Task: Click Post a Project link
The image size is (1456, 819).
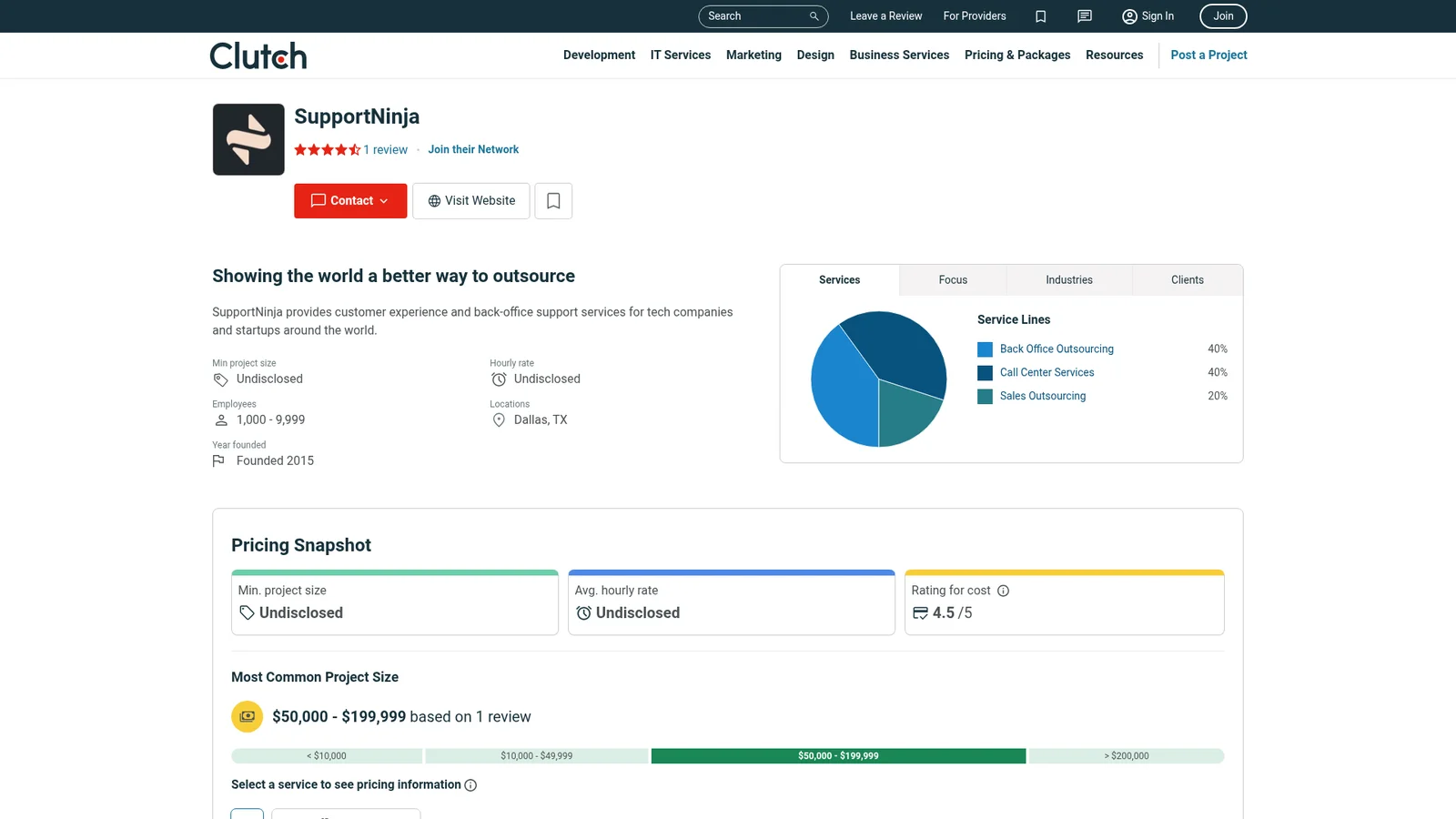Action: (x=1208, y=56)
